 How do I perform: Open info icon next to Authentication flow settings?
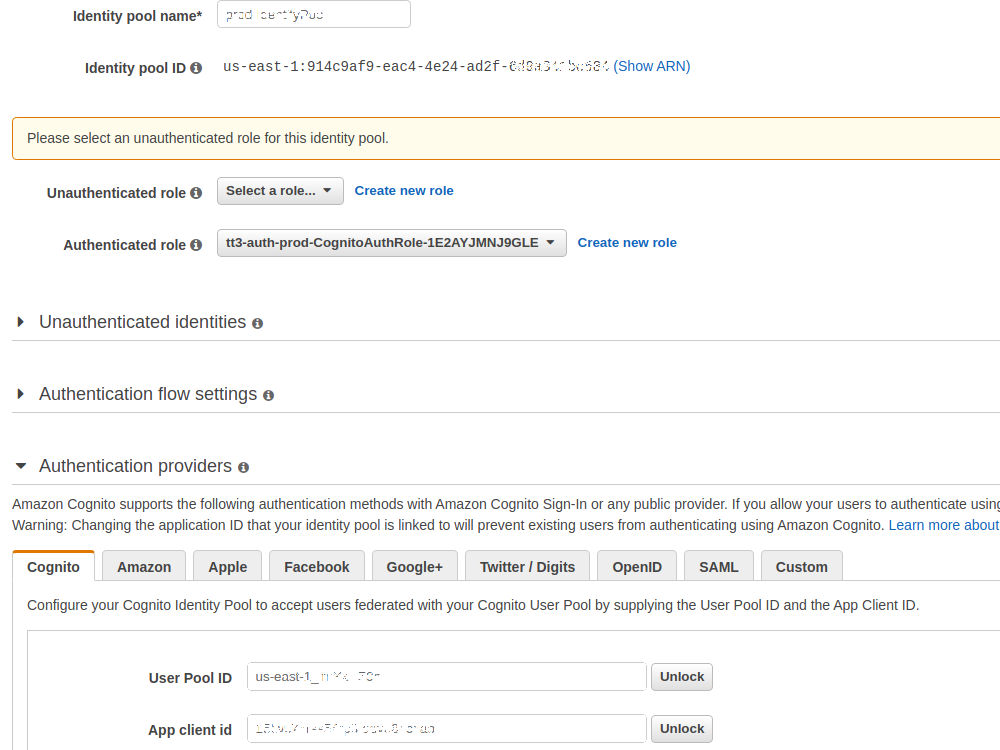(x=268, y=396)
